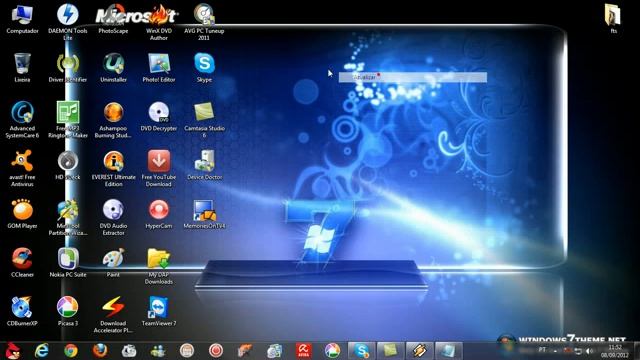
Task: Open Firefox from the taskbar
Action: pyautogui.click(x=100, y=351)
